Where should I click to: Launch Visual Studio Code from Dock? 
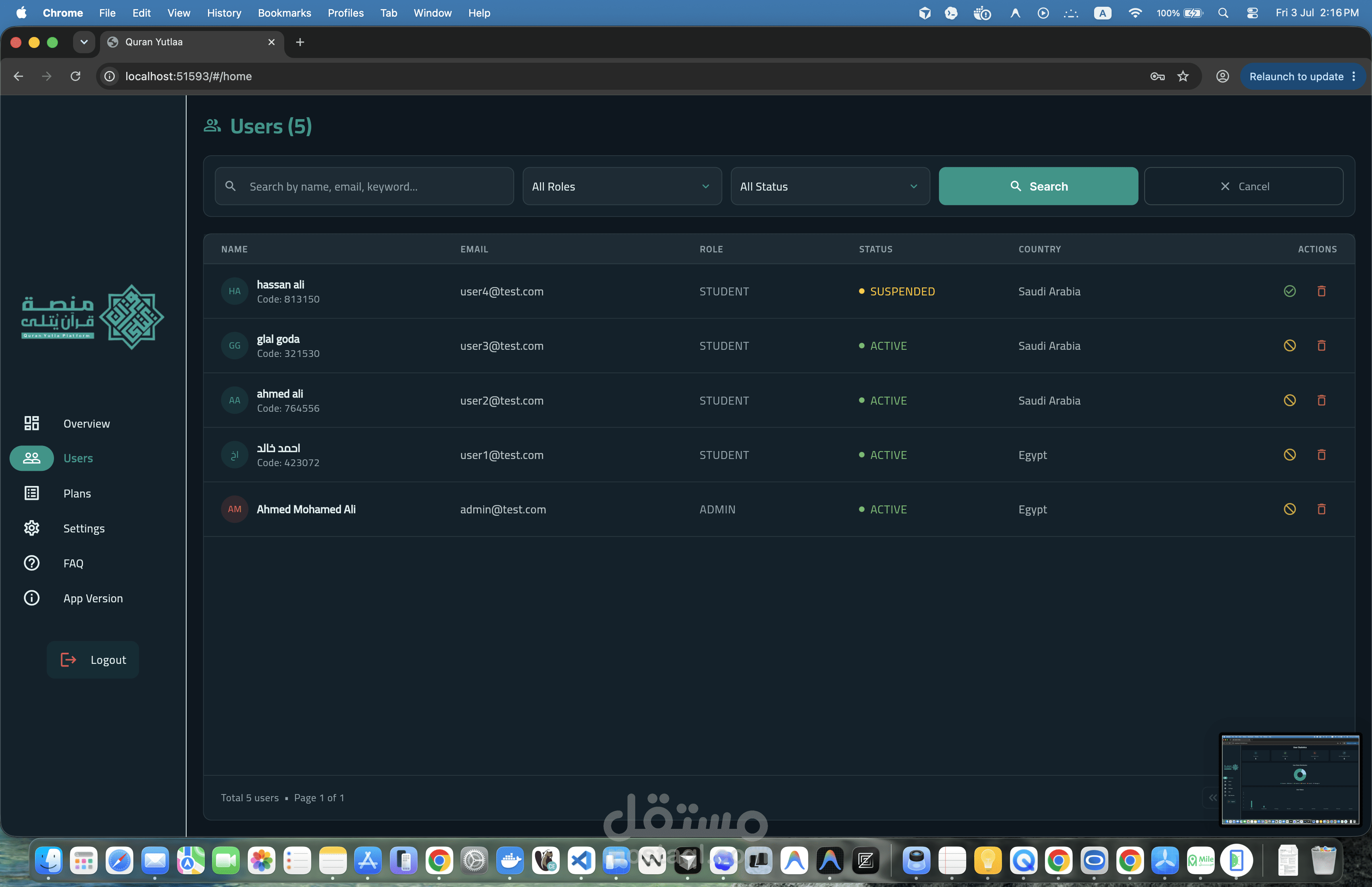tap(582, 860)
